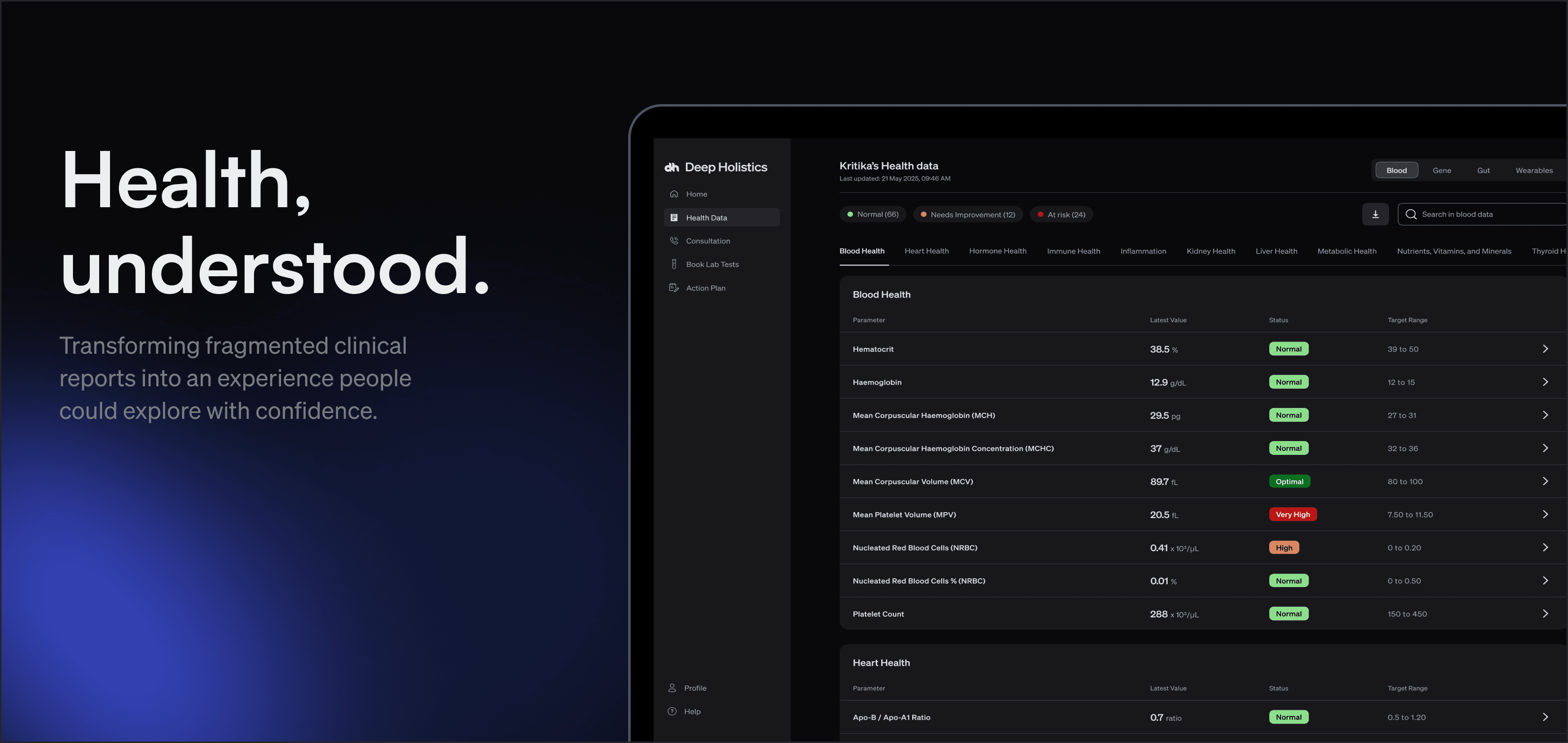
Task: Select the Blood data source toggle
Action: [x=1396, y=171]
